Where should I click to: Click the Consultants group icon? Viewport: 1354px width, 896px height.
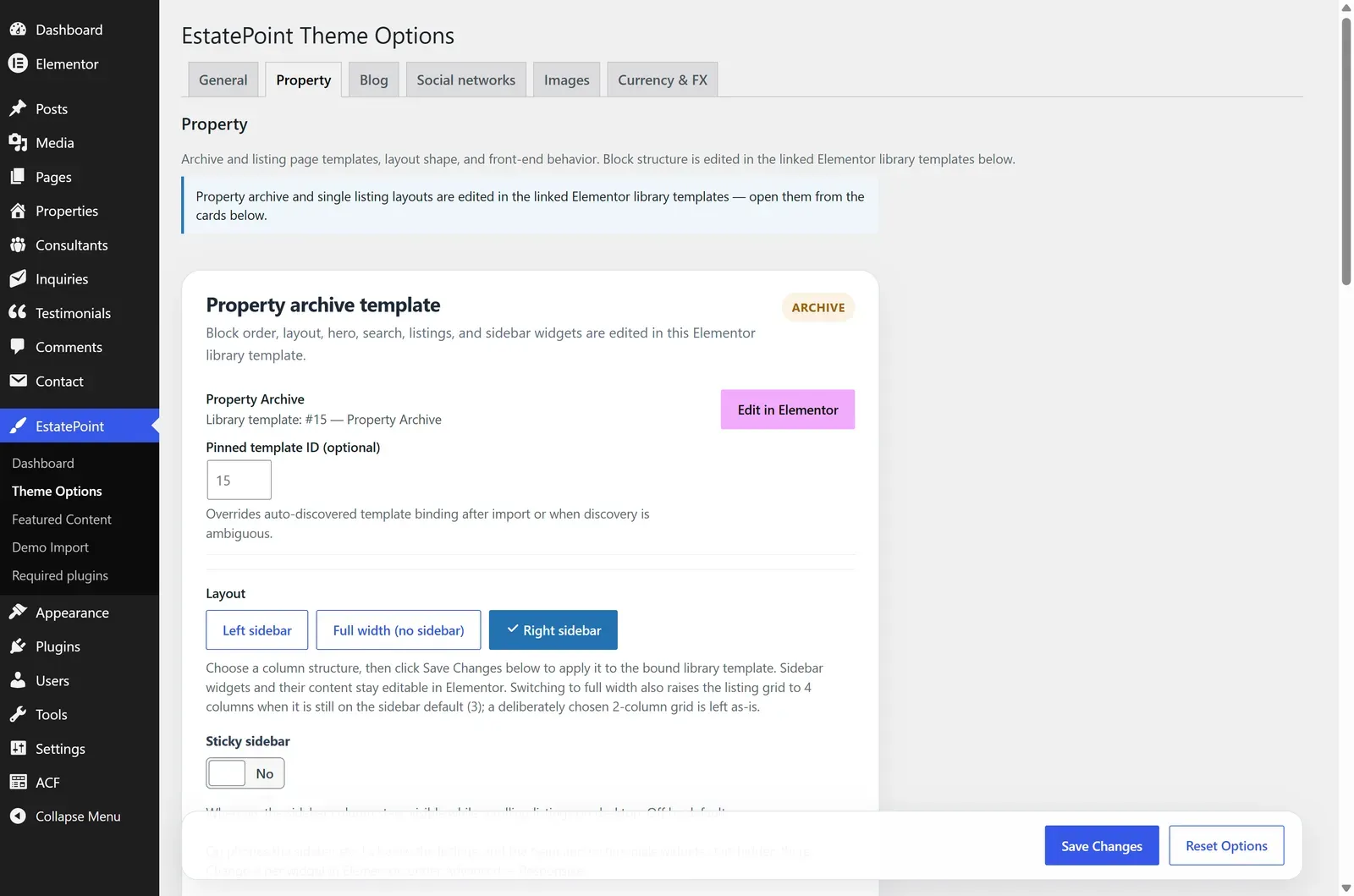coord(18,245)
